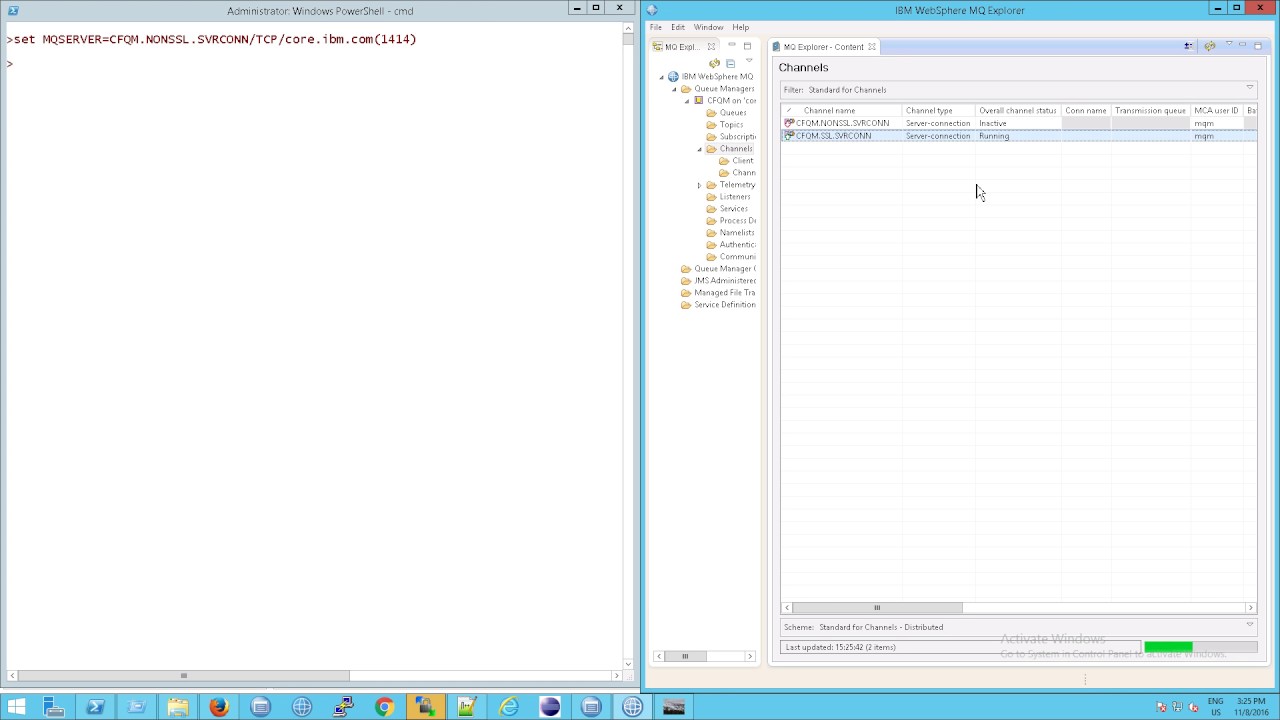Launch Google Chrome from the taskbar
This screenshot has height=720, width=1280.
click(x=384, y=707)
